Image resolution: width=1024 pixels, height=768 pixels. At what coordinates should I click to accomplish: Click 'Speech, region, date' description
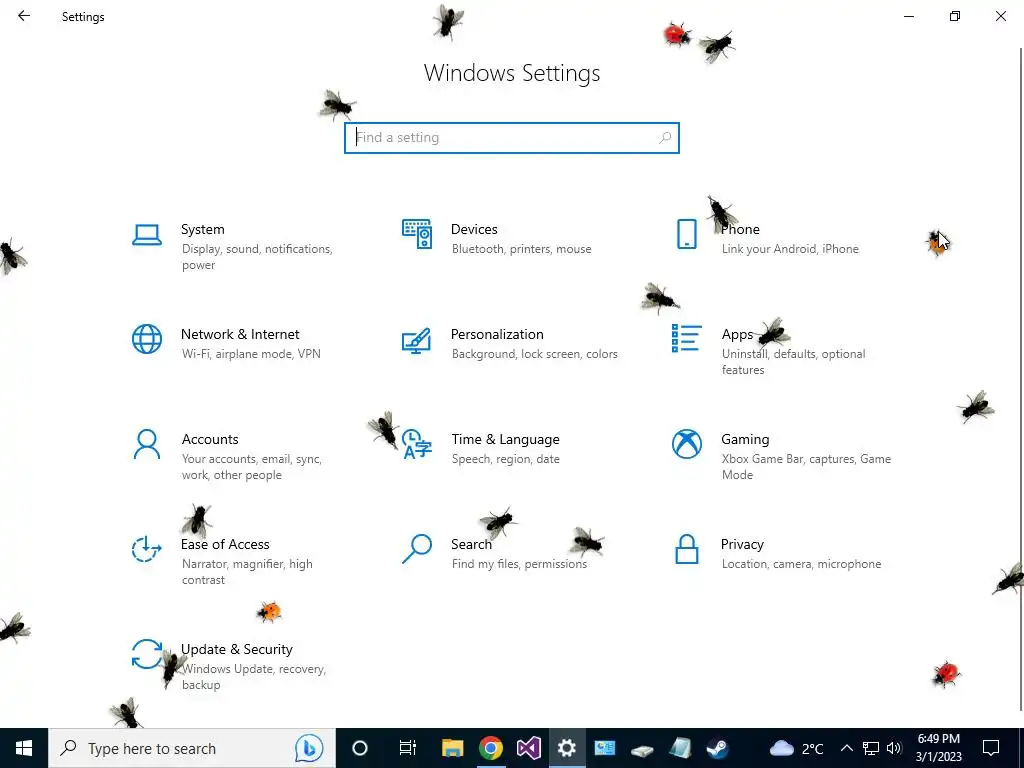[x=505, y=459]
